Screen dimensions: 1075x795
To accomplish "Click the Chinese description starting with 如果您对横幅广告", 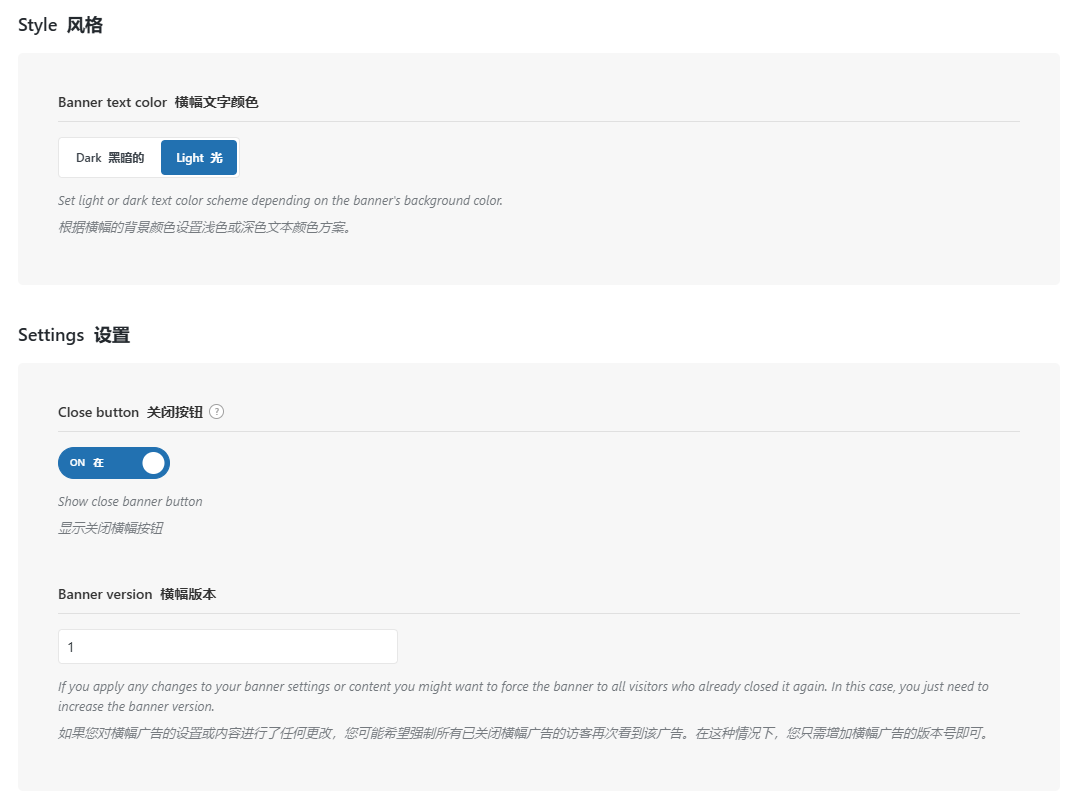I will tap(524, 733).
